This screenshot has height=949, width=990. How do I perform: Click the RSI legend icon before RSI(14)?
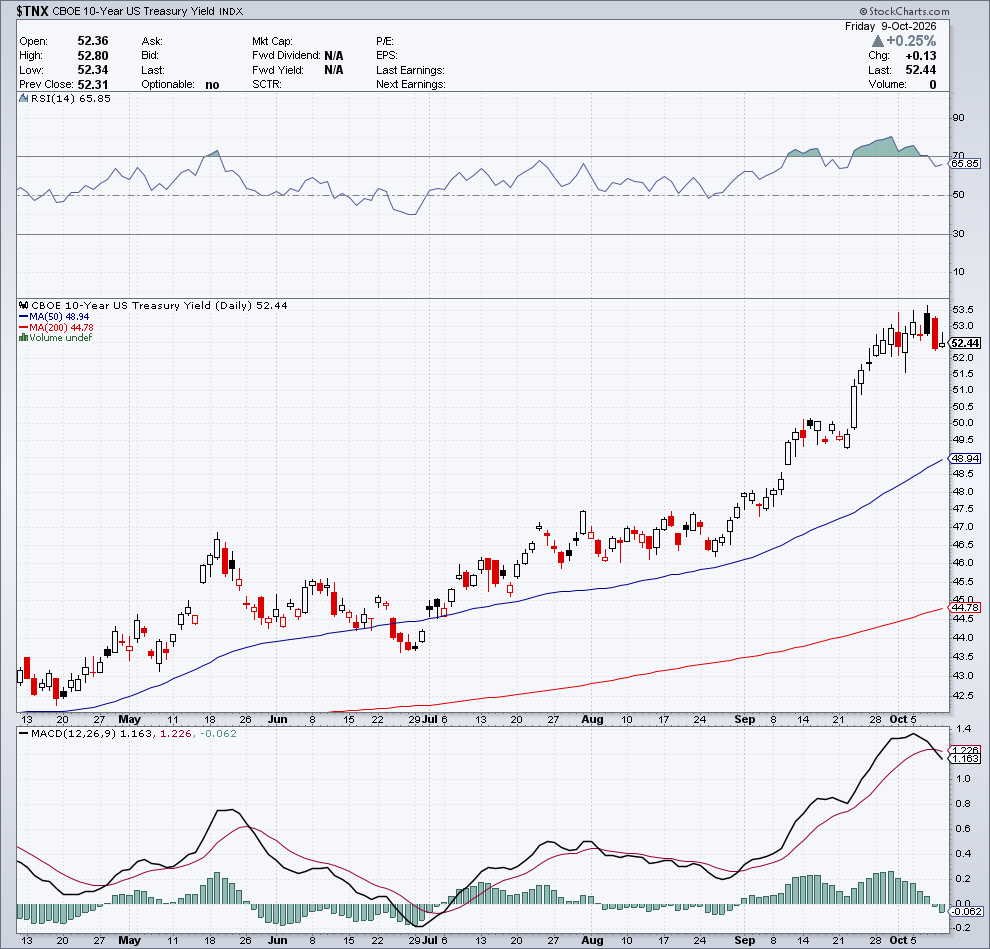click(x=23, y=98)
